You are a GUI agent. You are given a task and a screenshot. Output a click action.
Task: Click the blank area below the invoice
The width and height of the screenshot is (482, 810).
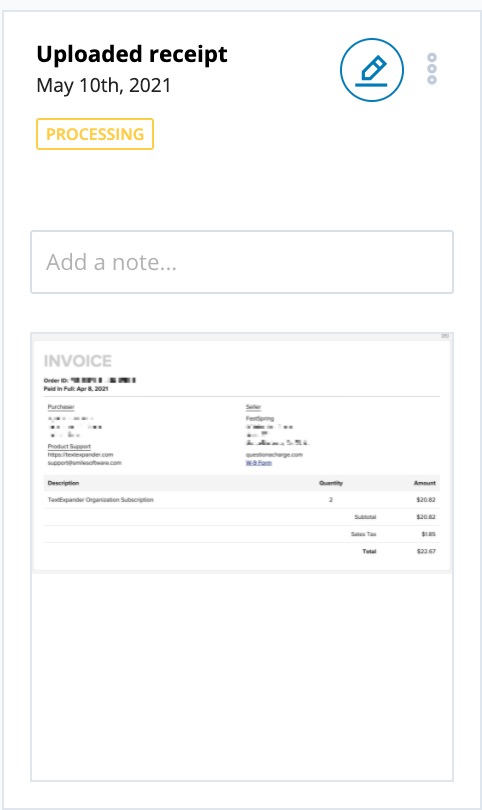[x=242, y=676]
